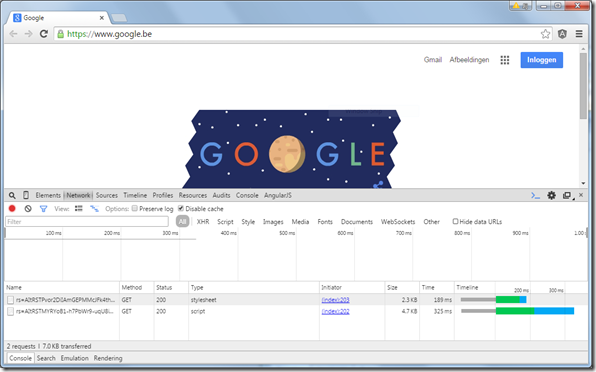Toggle the network overview waterfall icon
596x372 pixels.
[x=94, y=209]
